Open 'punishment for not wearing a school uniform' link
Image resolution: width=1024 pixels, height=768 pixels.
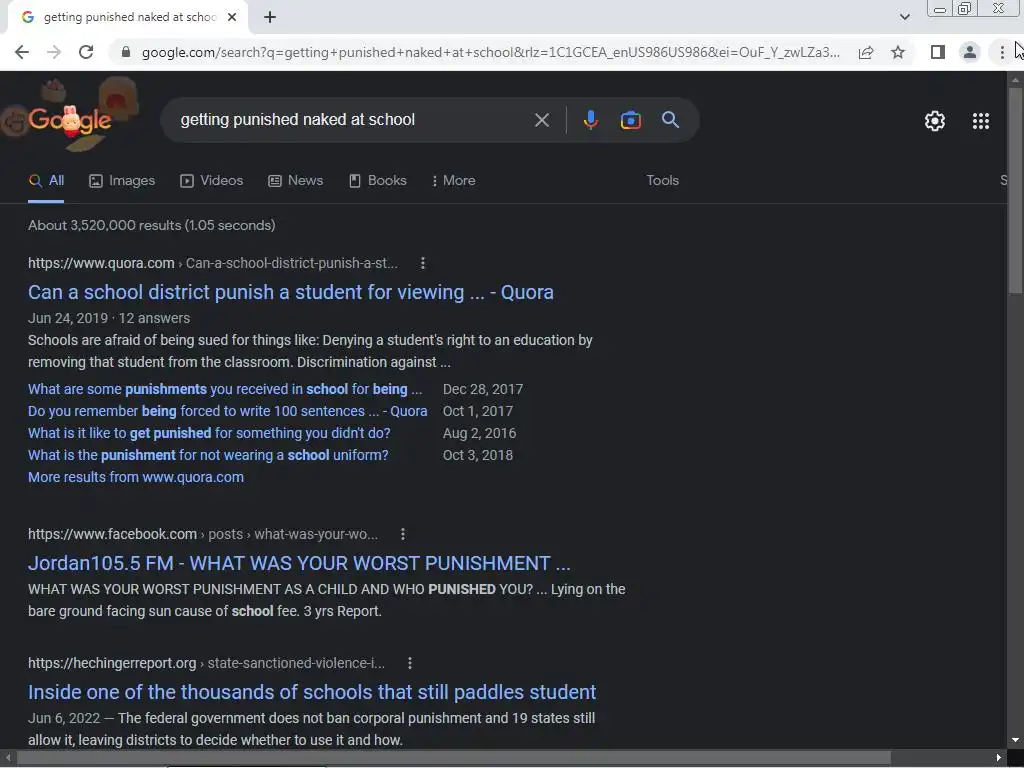(x=208, y=455)
